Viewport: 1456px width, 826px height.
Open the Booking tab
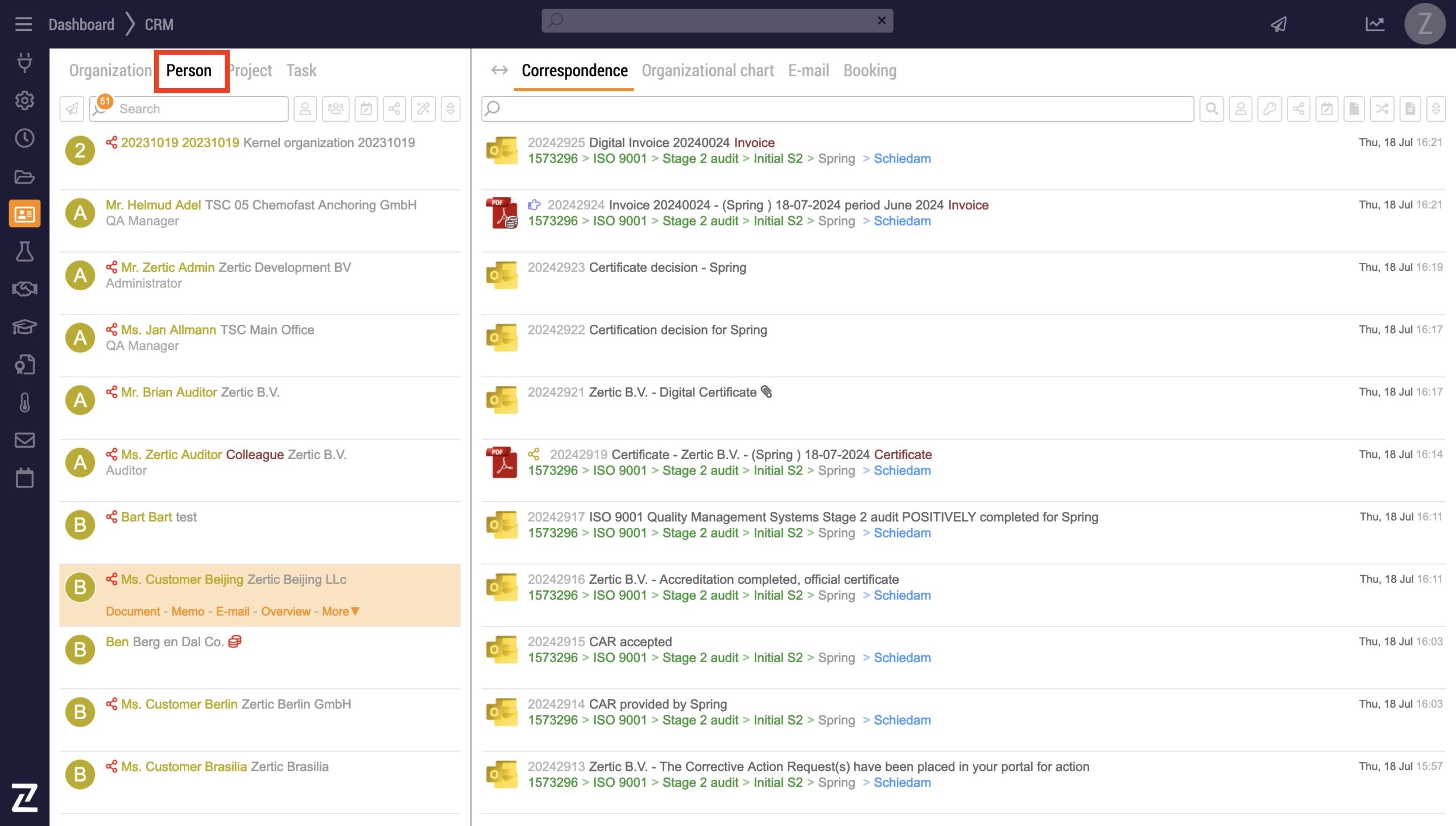(870, 71)
